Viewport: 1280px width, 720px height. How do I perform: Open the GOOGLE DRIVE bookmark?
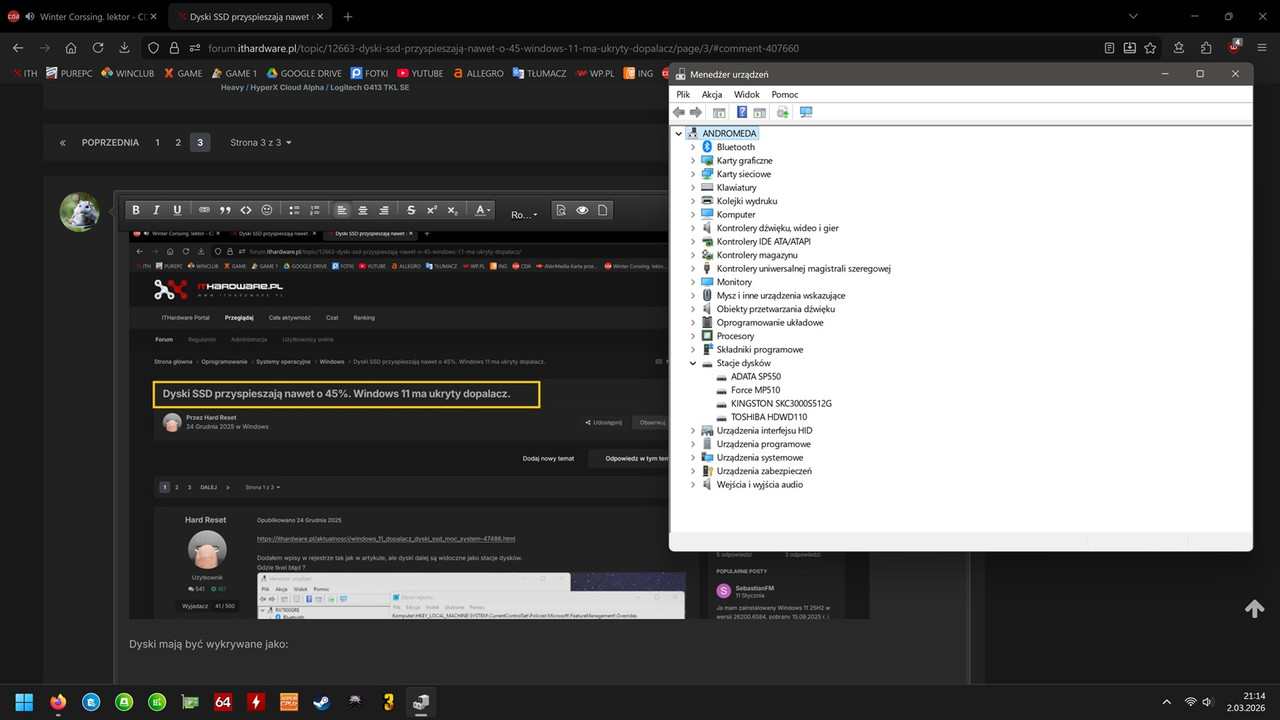[x=304, y=73]
